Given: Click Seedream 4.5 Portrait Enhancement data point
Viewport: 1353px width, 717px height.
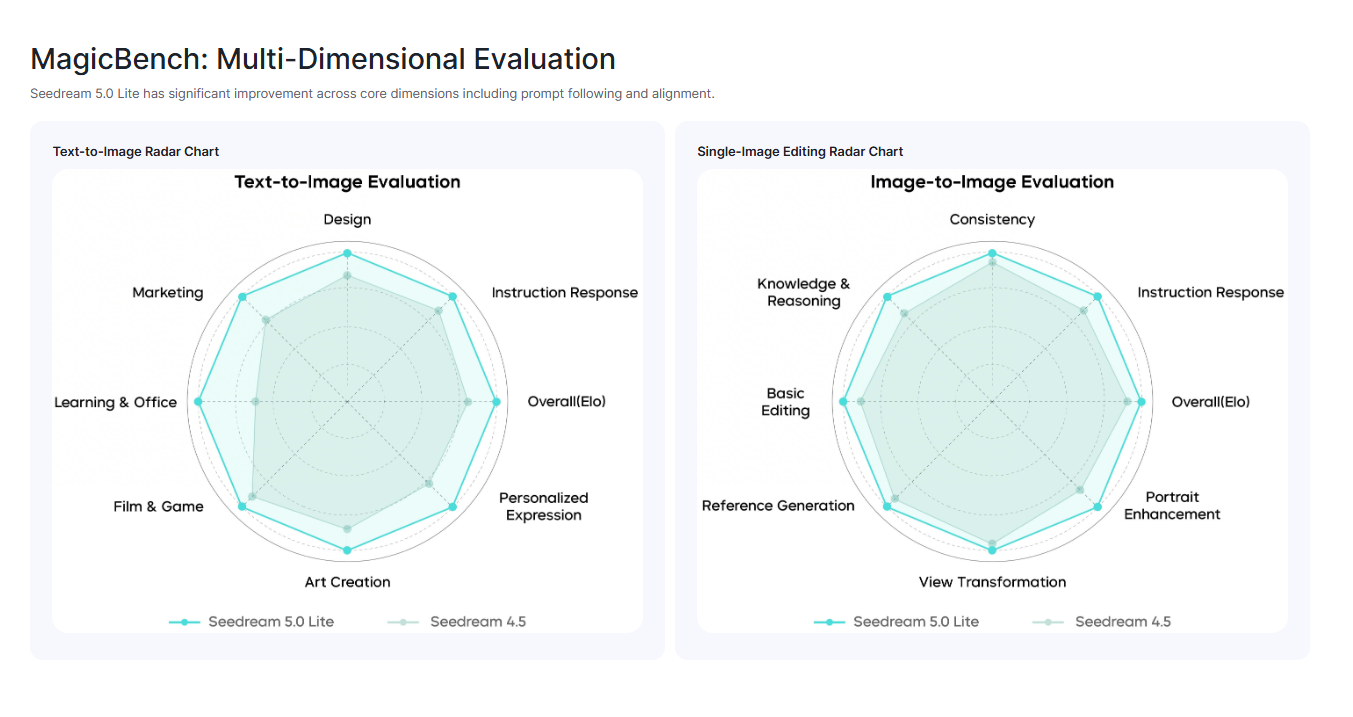Looking at the screenshot, I should [1080, 489].
